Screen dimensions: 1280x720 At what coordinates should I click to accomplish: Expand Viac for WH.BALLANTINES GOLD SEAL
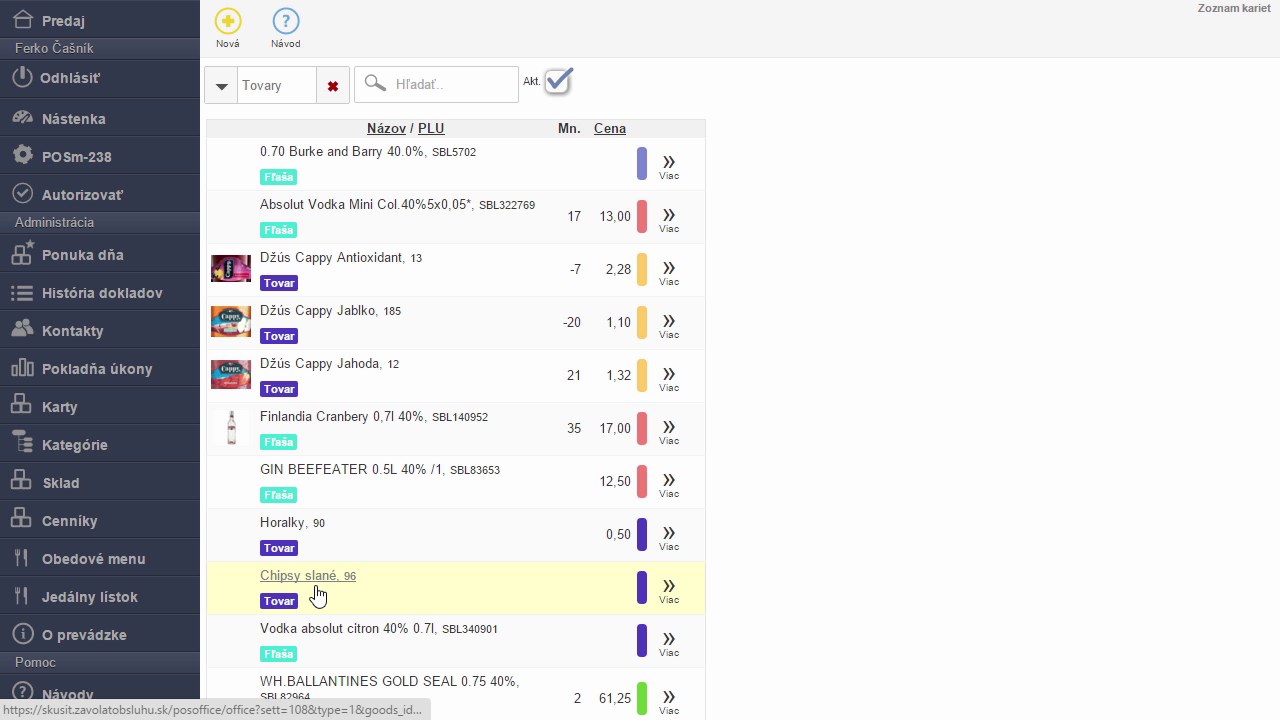tap(669, 701)
